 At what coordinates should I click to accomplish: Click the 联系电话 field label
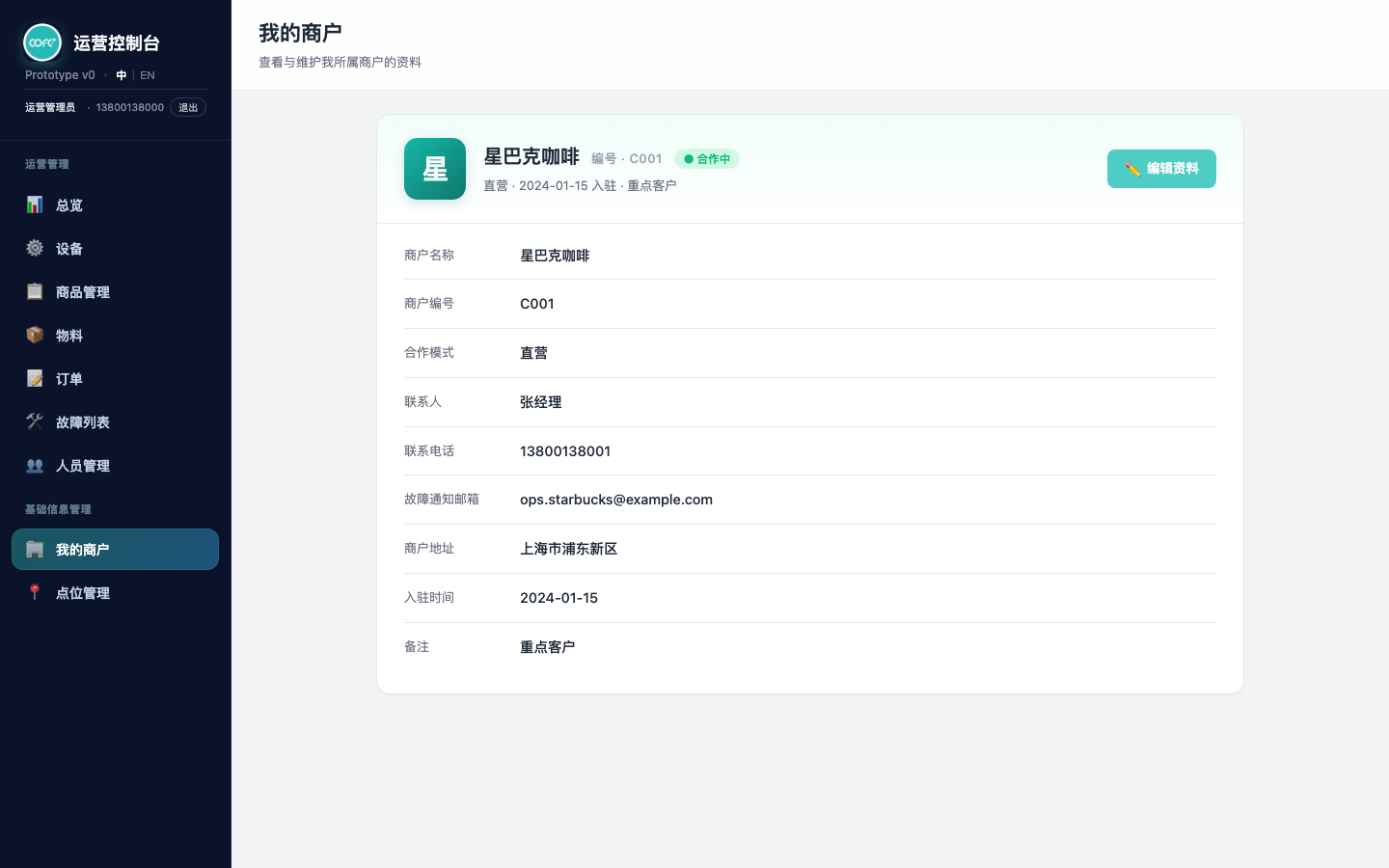[x=429, y=450]
